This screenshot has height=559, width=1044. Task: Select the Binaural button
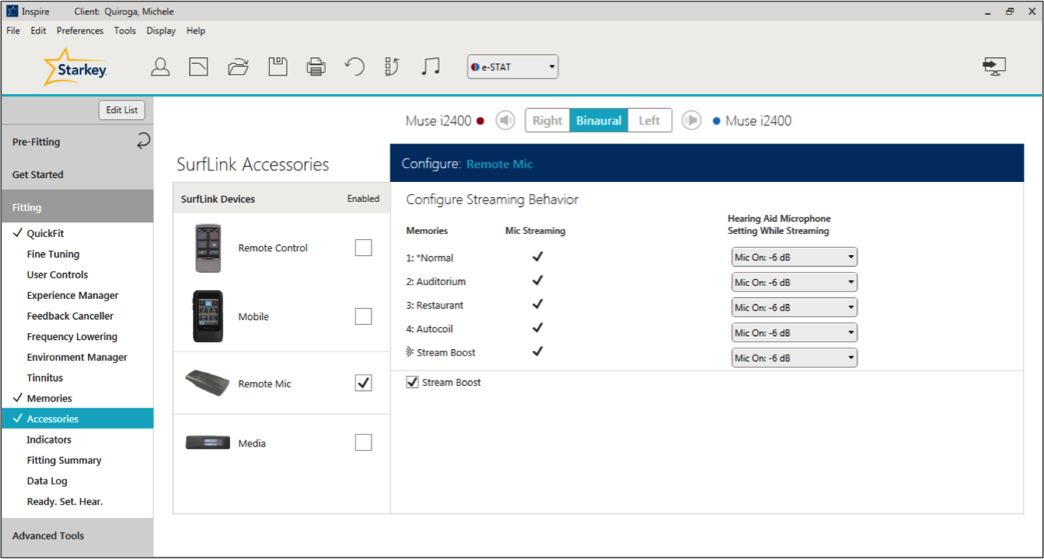click(x=599, y=120)
